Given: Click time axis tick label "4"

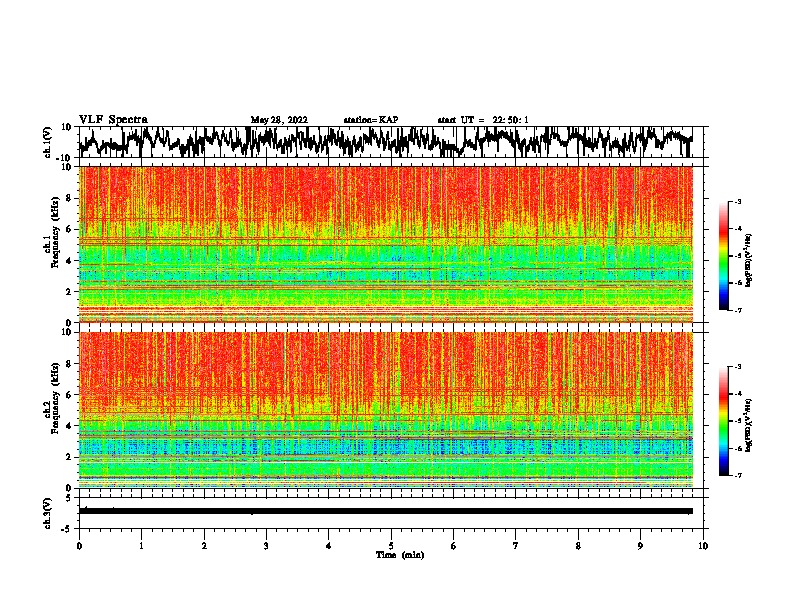Looking at the screenshot, I should 329,546.
